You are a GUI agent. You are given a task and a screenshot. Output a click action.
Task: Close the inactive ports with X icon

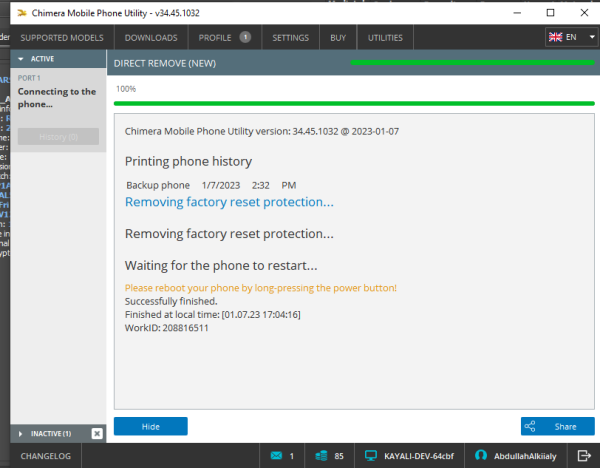point(97,433)
